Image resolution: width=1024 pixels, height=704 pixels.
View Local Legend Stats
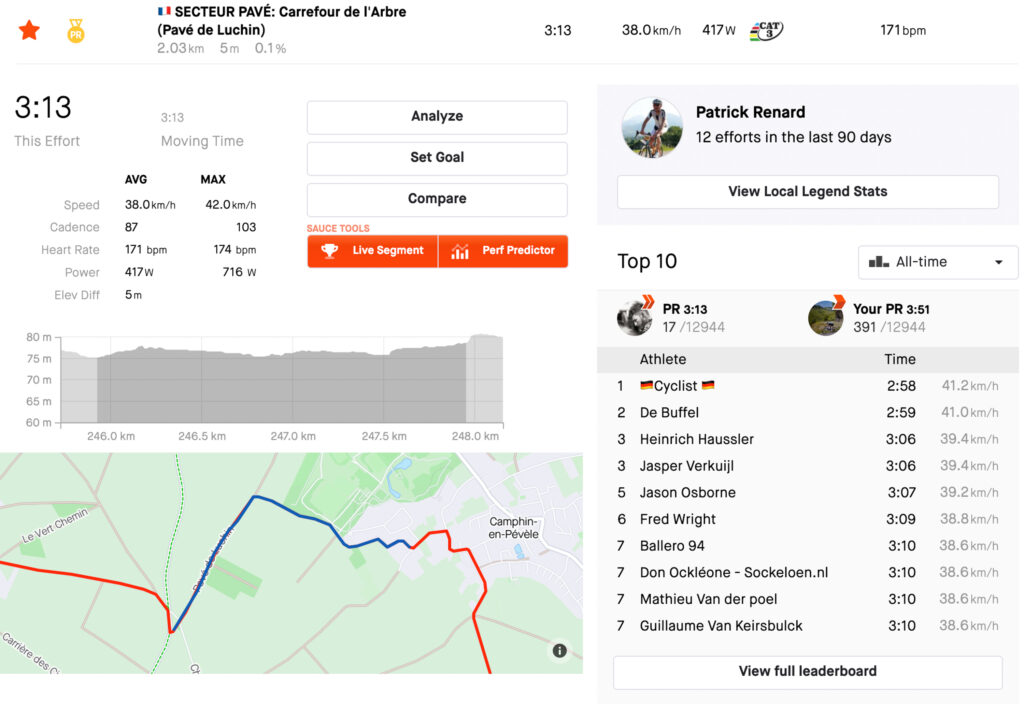point(808,191)
